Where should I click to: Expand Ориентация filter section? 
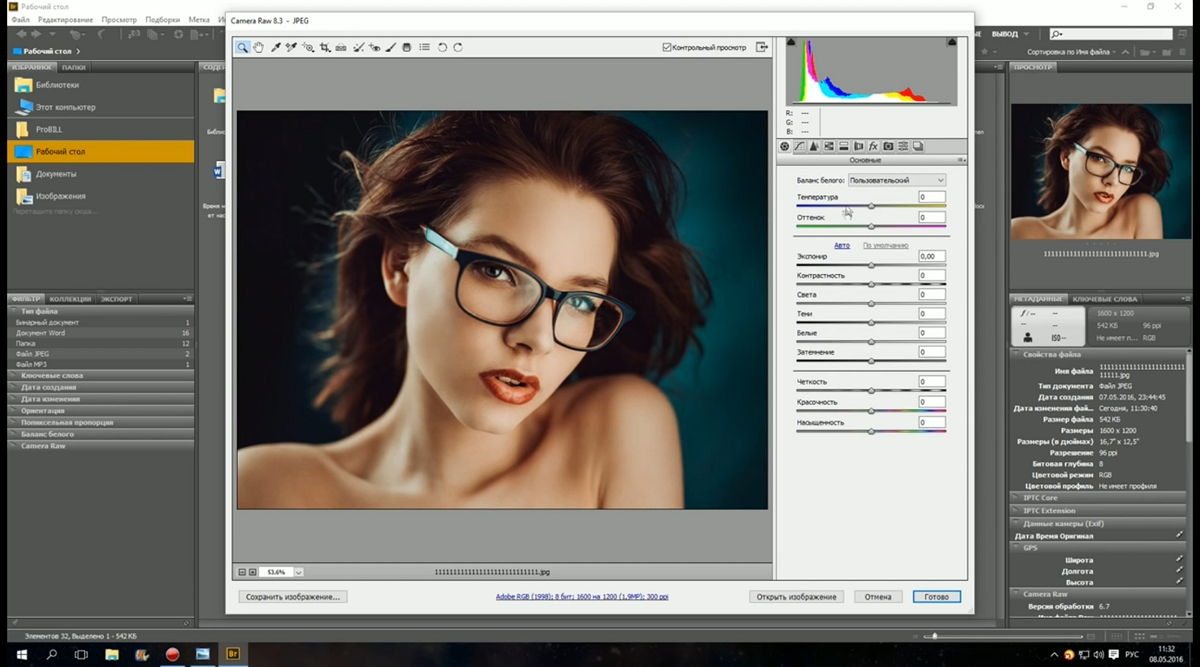tap(100, 410)
